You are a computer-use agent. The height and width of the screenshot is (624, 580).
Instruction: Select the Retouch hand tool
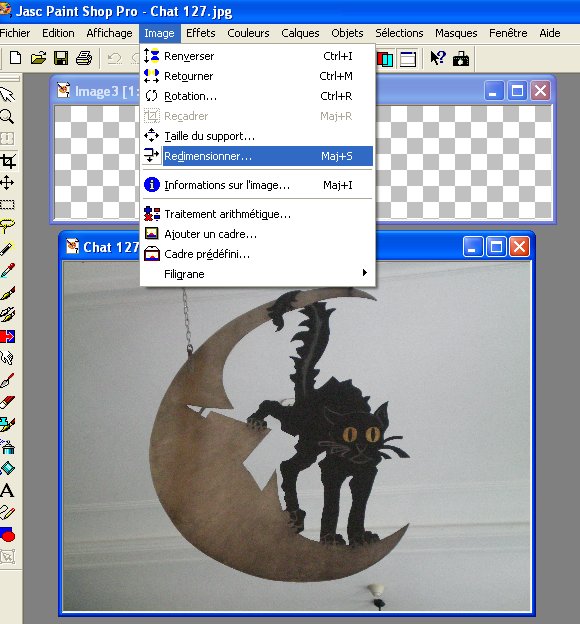point(7,358)
